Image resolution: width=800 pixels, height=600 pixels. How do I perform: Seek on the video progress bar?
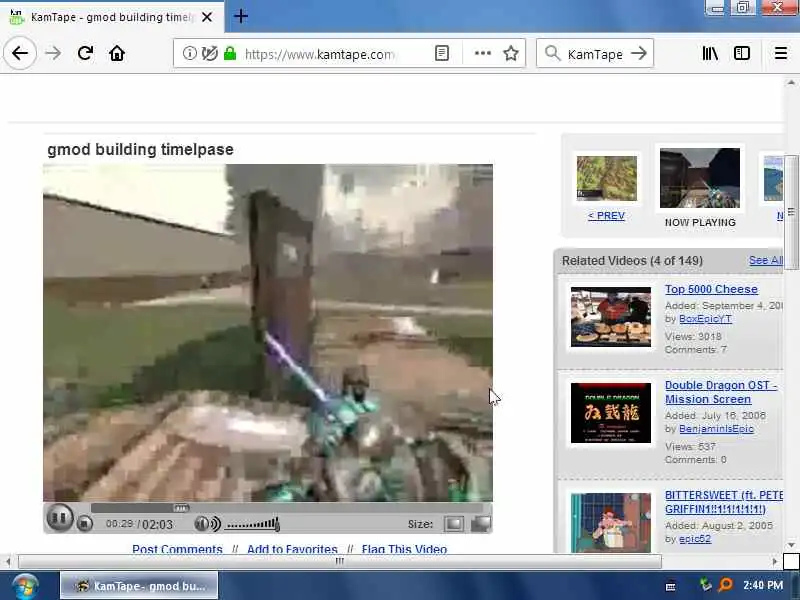click(x=287, y=508)
